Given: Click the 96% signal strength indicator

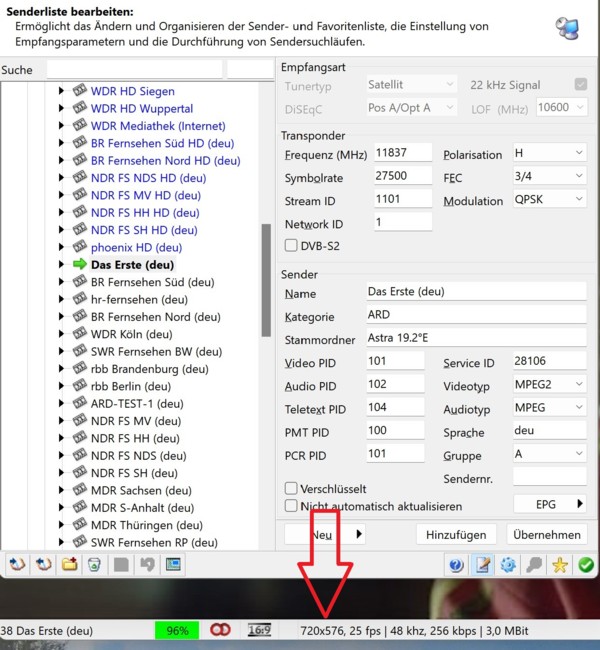Looking at the screenshot, I should pyautogui.click(x=177, y=631).
